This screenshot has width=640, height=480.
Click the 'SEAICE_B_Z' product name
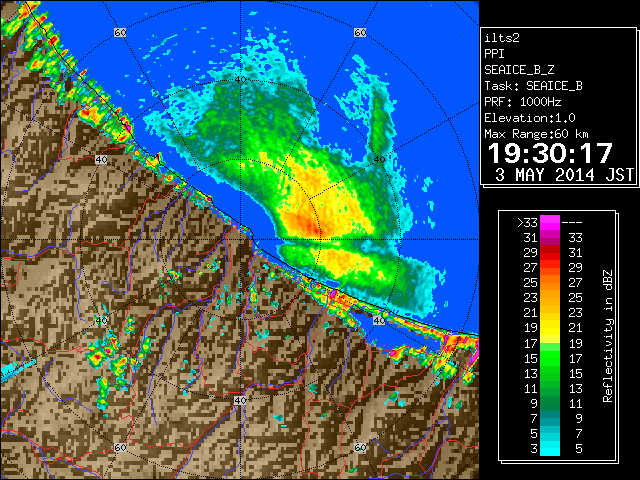point(519,70)
